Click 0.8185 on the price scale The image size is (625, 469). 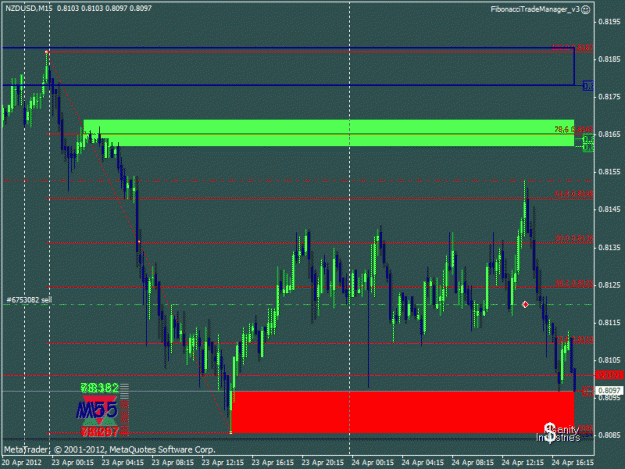pos(610,59)
